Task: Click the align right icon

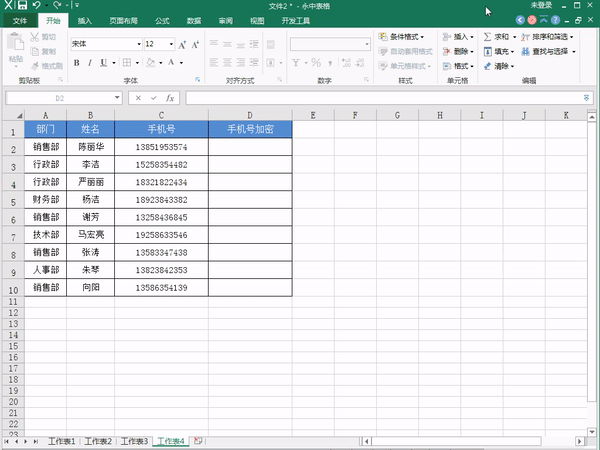Action: coord(241,62)
